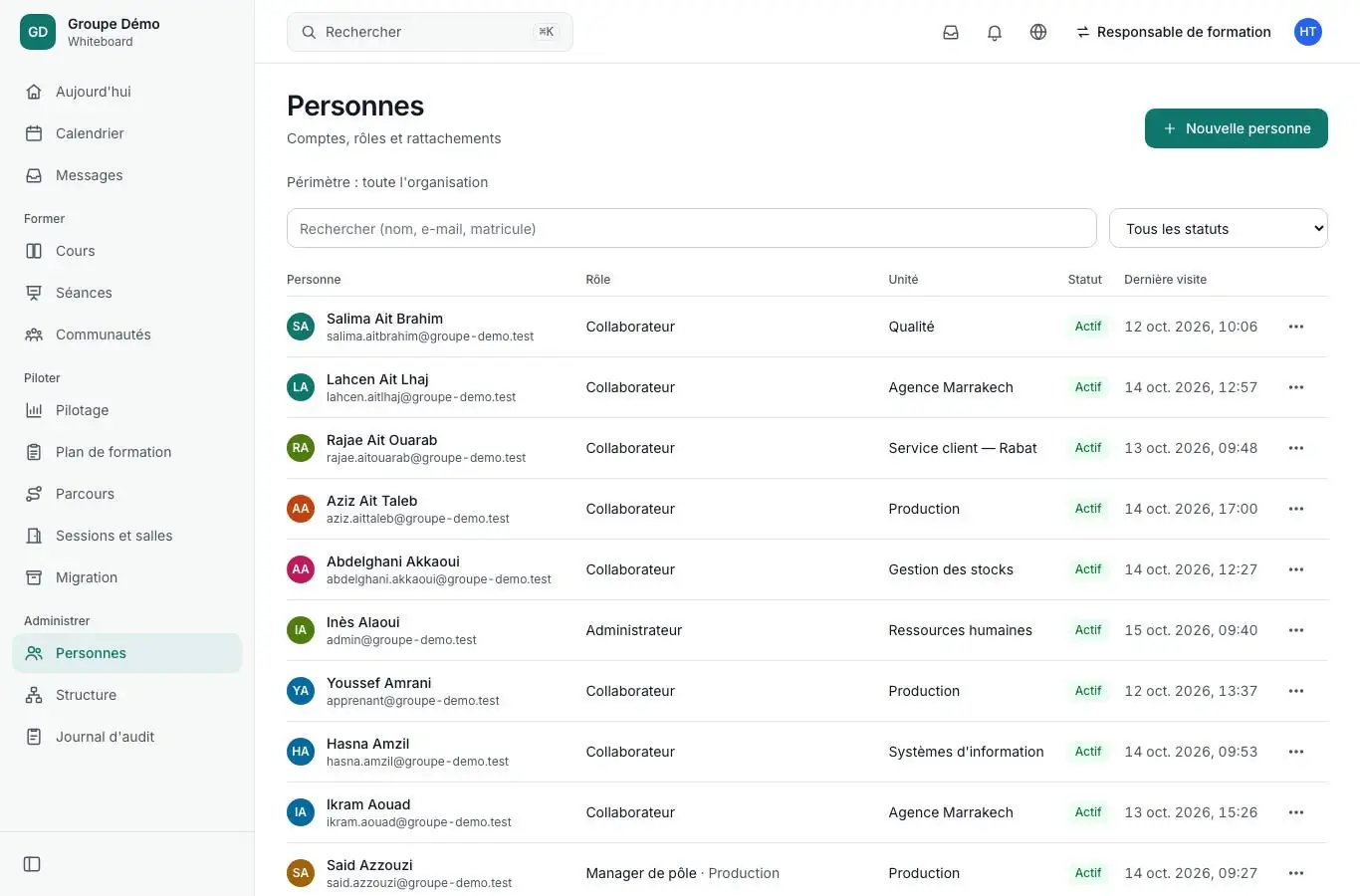The height and width of the screenshot is (896, 1360).
Task: Open row actions menu for Abdelghani Akkaoui
Action: (1296, 569)
